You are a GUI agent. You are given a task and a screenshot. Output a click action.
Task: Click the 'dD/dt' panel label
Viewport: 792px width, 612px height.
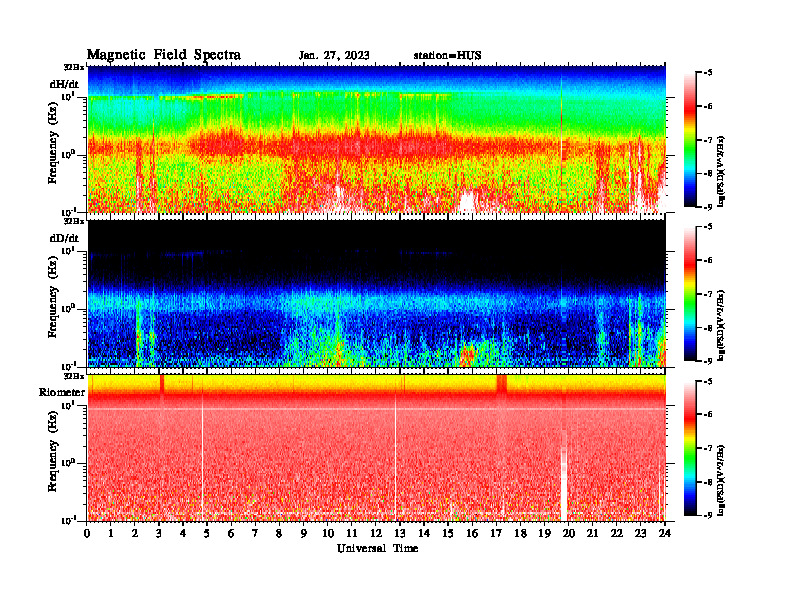click(64, 238)
